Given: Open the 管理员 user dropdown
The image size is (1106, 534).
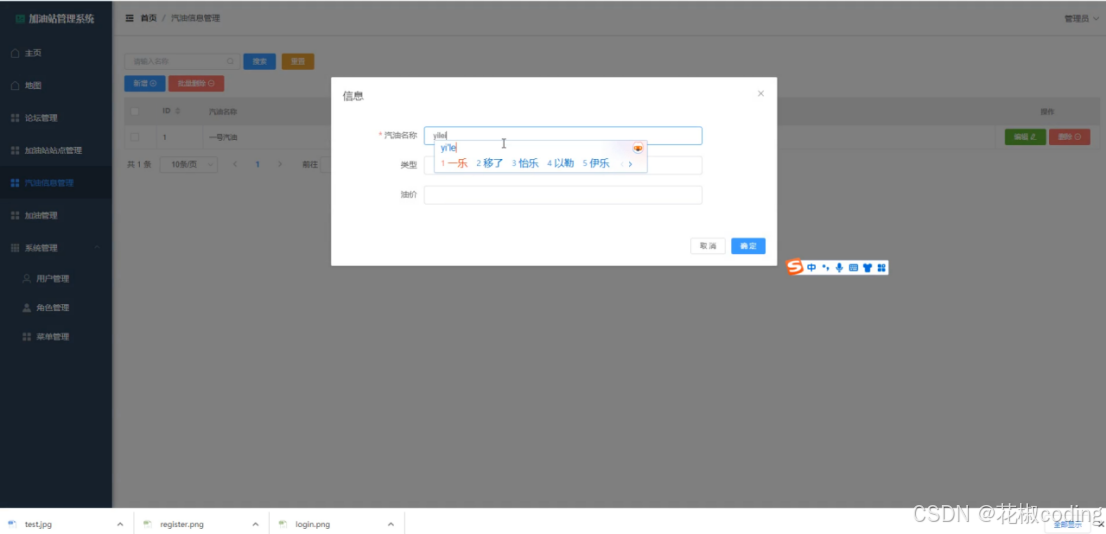Looking at the screenshot, I should coord(1081,18).
